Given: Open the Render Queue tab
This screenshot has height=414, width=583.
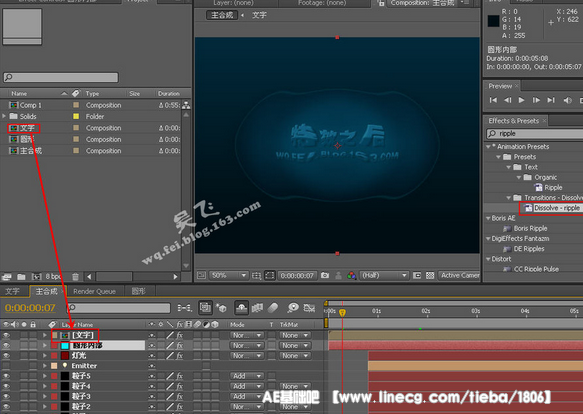Looking at the screenshot, I should [x=94, y=291].
